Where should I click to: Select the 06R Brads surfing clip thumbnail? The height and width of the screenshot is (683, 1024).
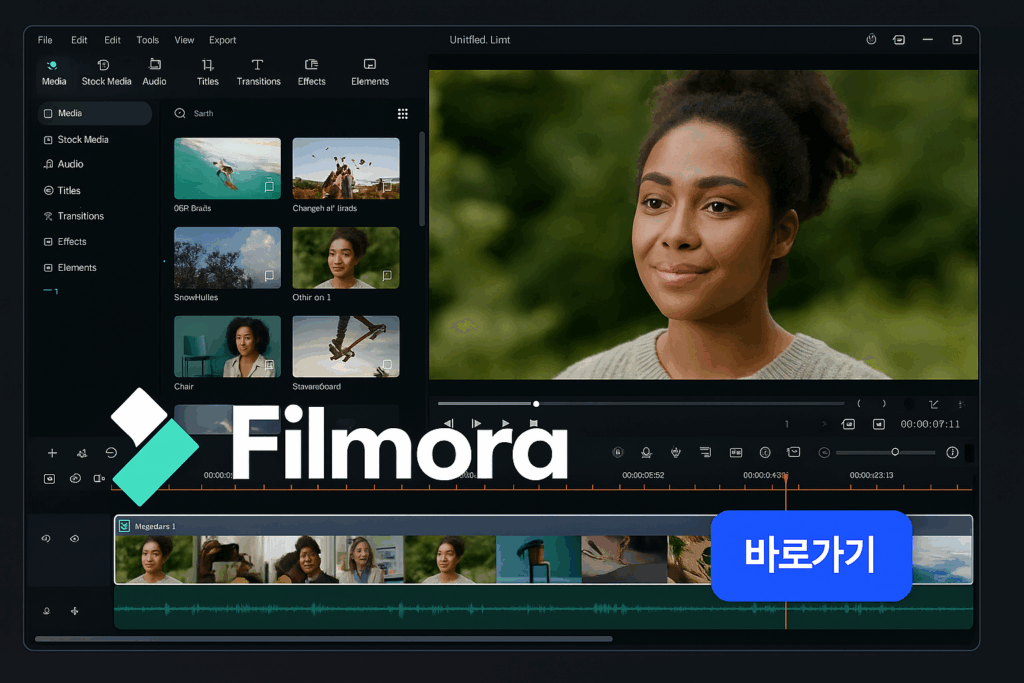click(x=227, y=168)
